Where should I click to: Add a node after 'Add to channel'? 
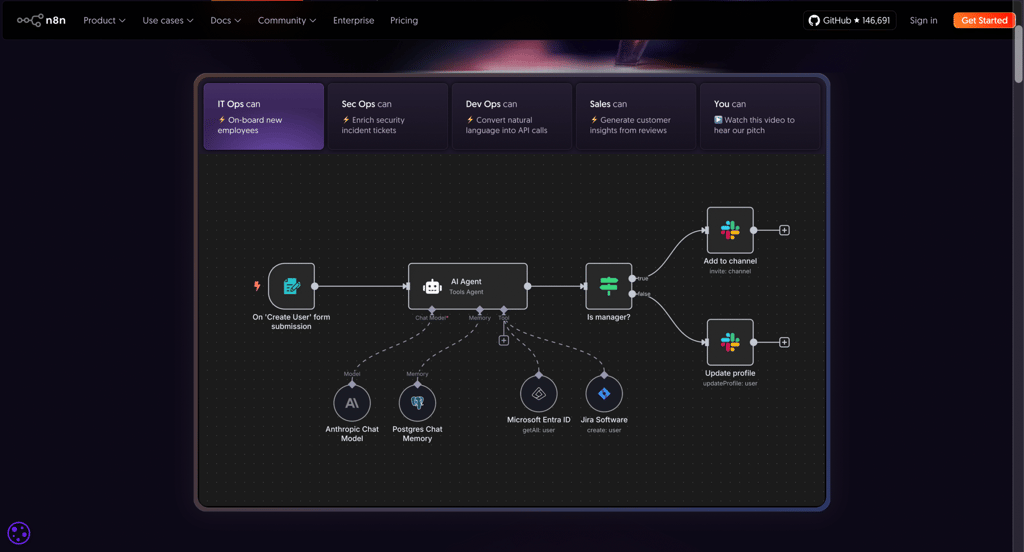(784, 230)
